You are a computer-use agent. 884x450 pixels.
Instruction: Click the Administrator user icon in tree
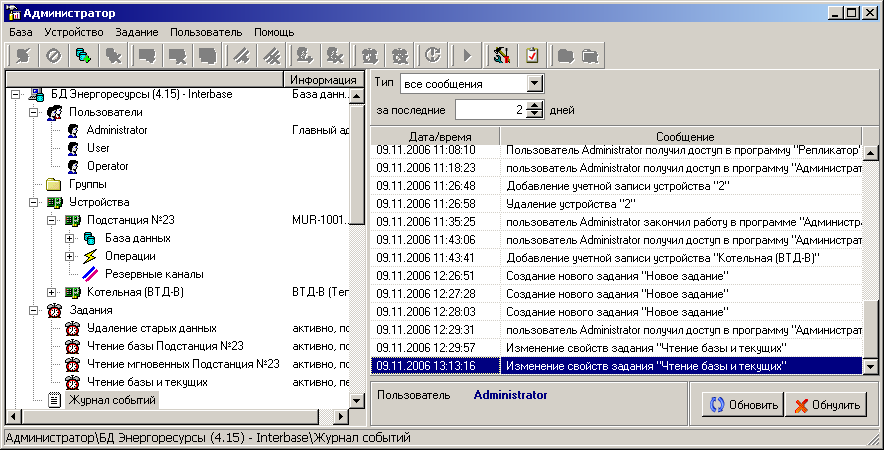(x=73, y=130)
